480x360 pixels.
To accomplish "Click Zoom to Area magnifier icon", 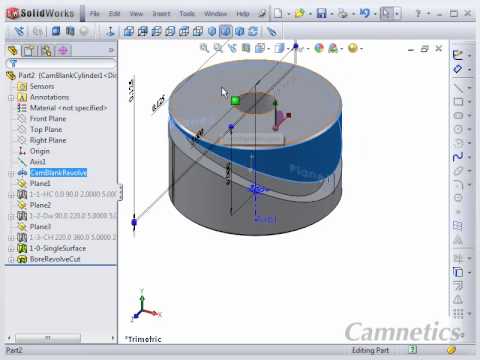I will click(218, 48).
